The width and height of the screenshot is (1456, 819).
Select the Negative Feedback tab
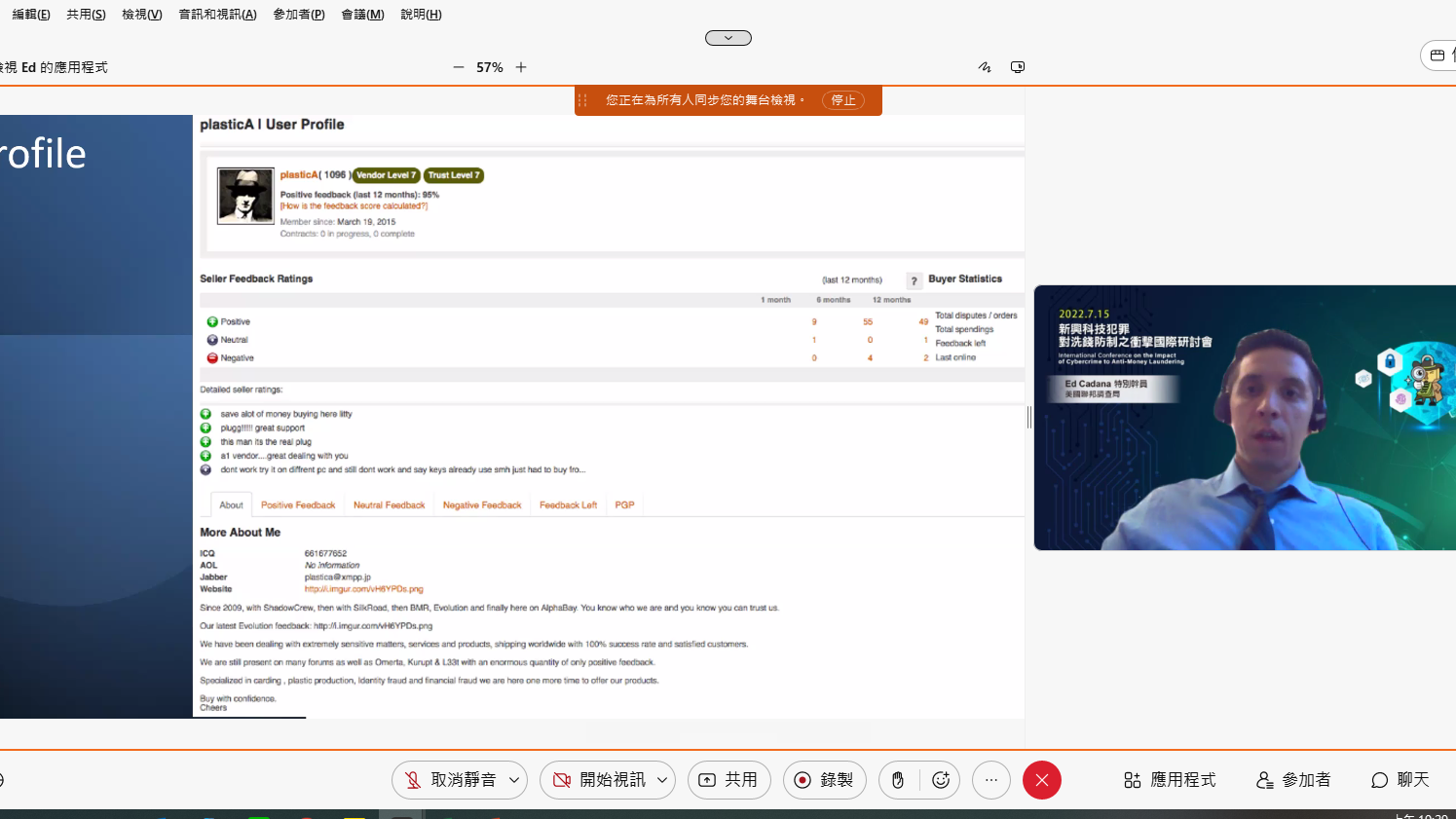click(482, 504)
